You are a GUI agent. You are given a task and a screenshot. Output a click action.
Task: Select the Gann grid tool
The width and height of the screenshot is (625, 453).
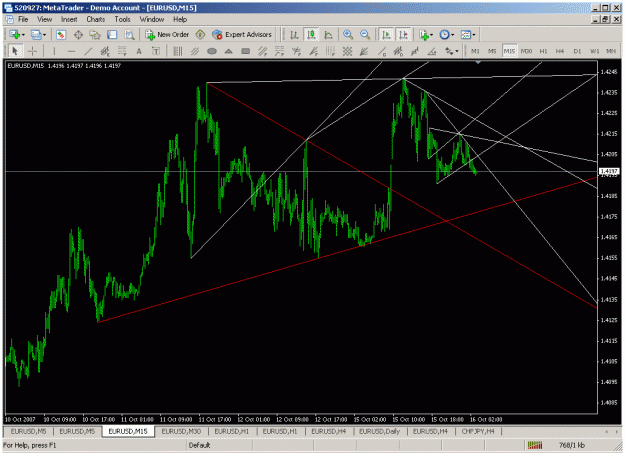[347, 51]
